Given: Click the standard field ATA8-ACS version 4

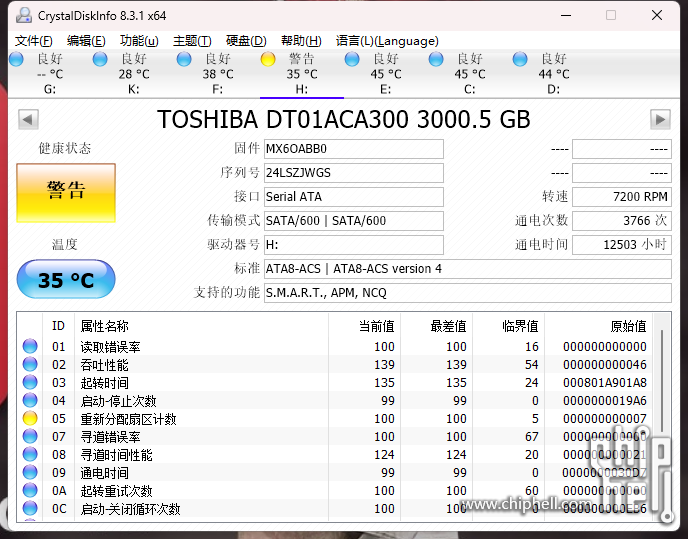Looking at the screenshot, I should [x=468, y=269].
